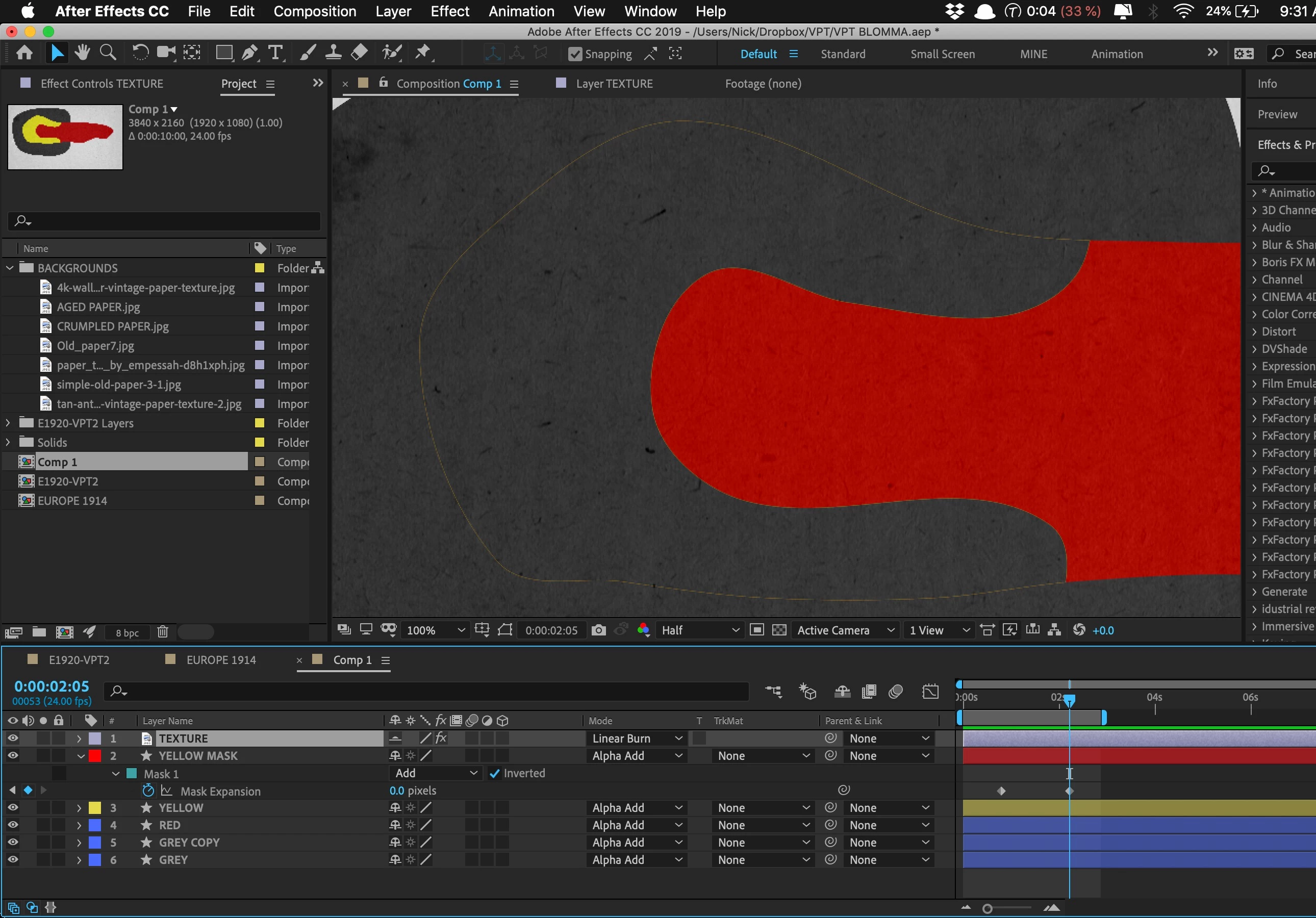Click the Mask Expansion keyframe at playhead
Viewport: 1316px width, 918px height.
[1069, 791]
